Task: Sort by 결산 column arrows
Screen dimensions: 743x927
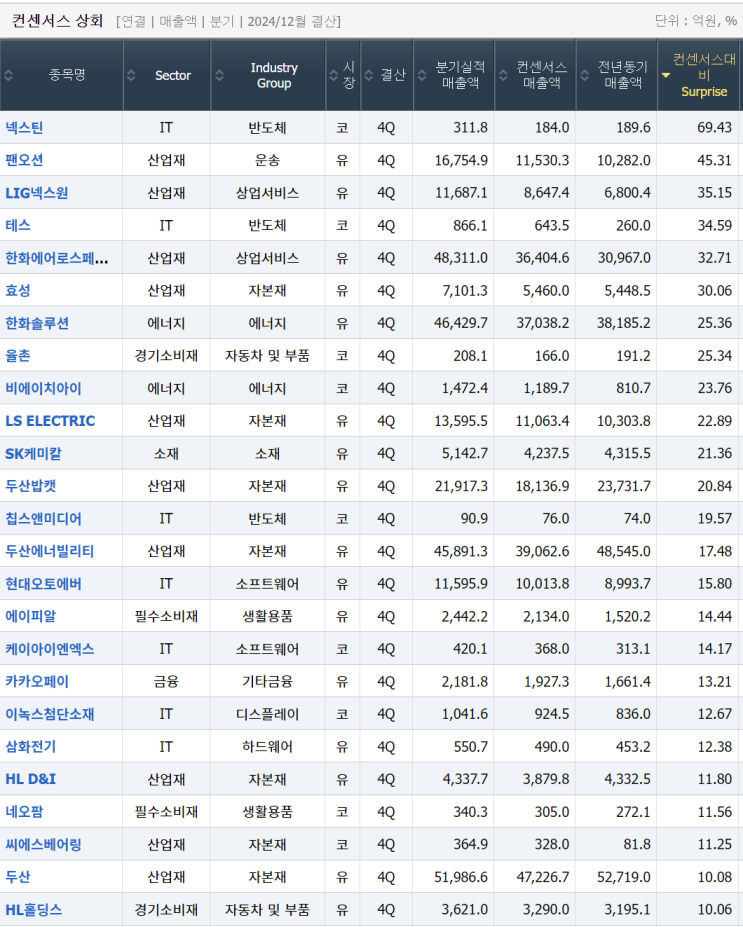Action: pyautogui.click(x=369, y=75)
